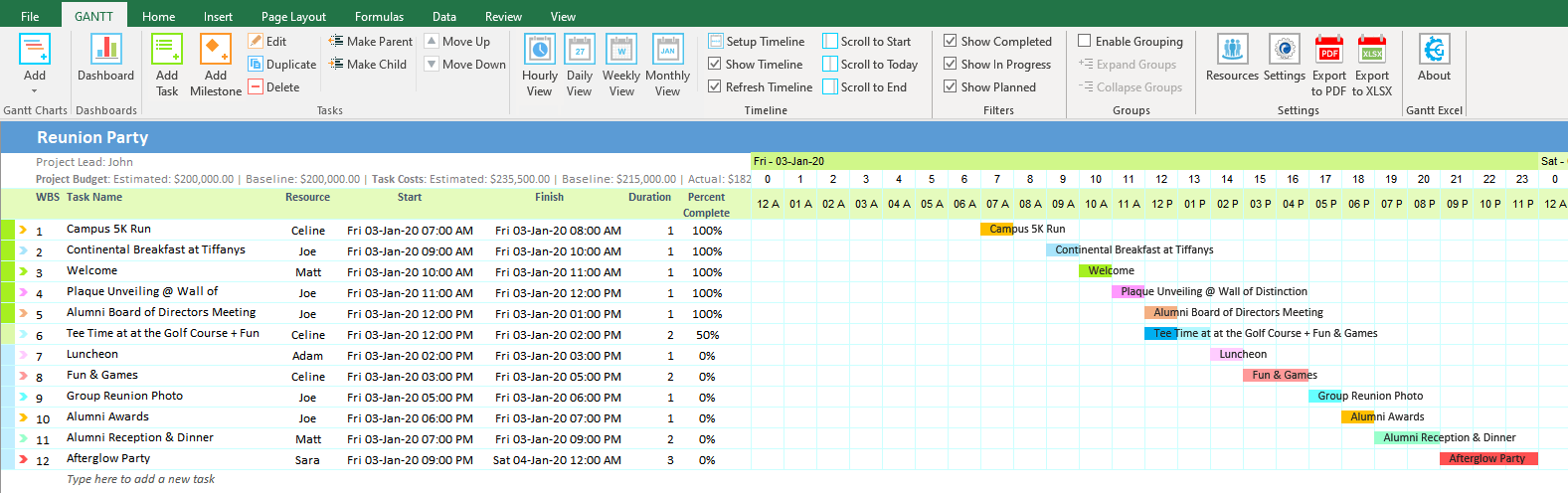Click Export to PDF icon
The height and width of the screenshot is (493, 1568).
point(1328,50)
